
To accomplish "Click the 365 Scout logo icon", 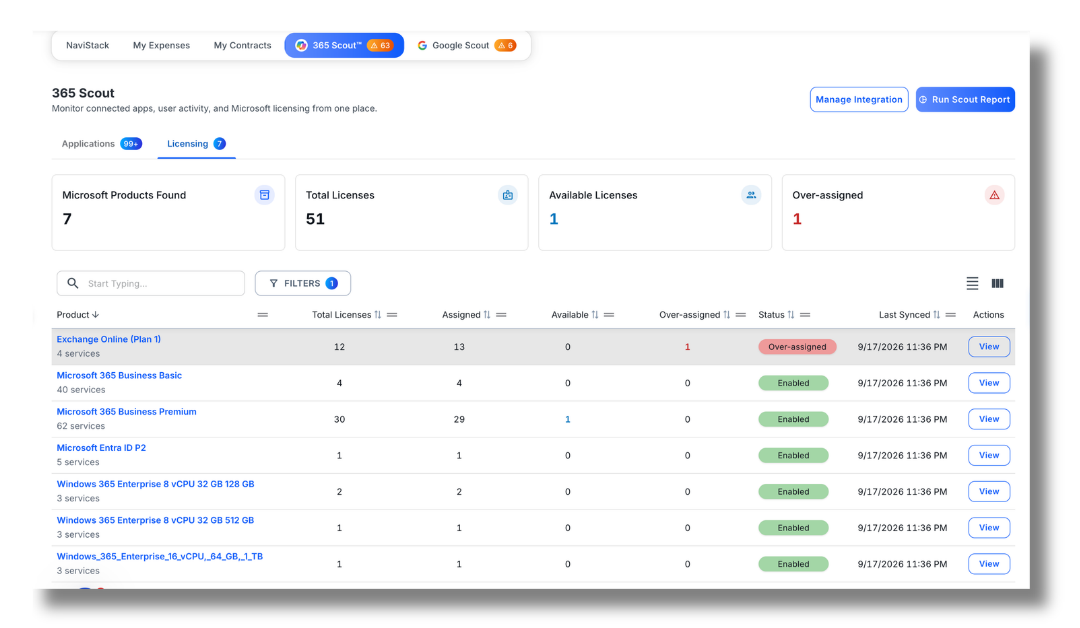I will [301, 45].
